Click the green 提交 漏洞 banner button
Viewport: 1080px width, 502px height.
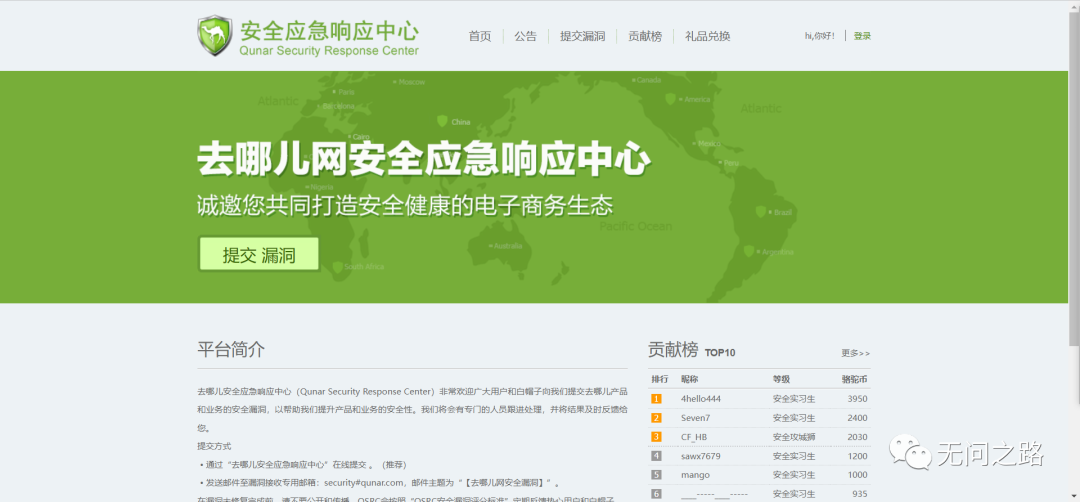tap(259, 254)
